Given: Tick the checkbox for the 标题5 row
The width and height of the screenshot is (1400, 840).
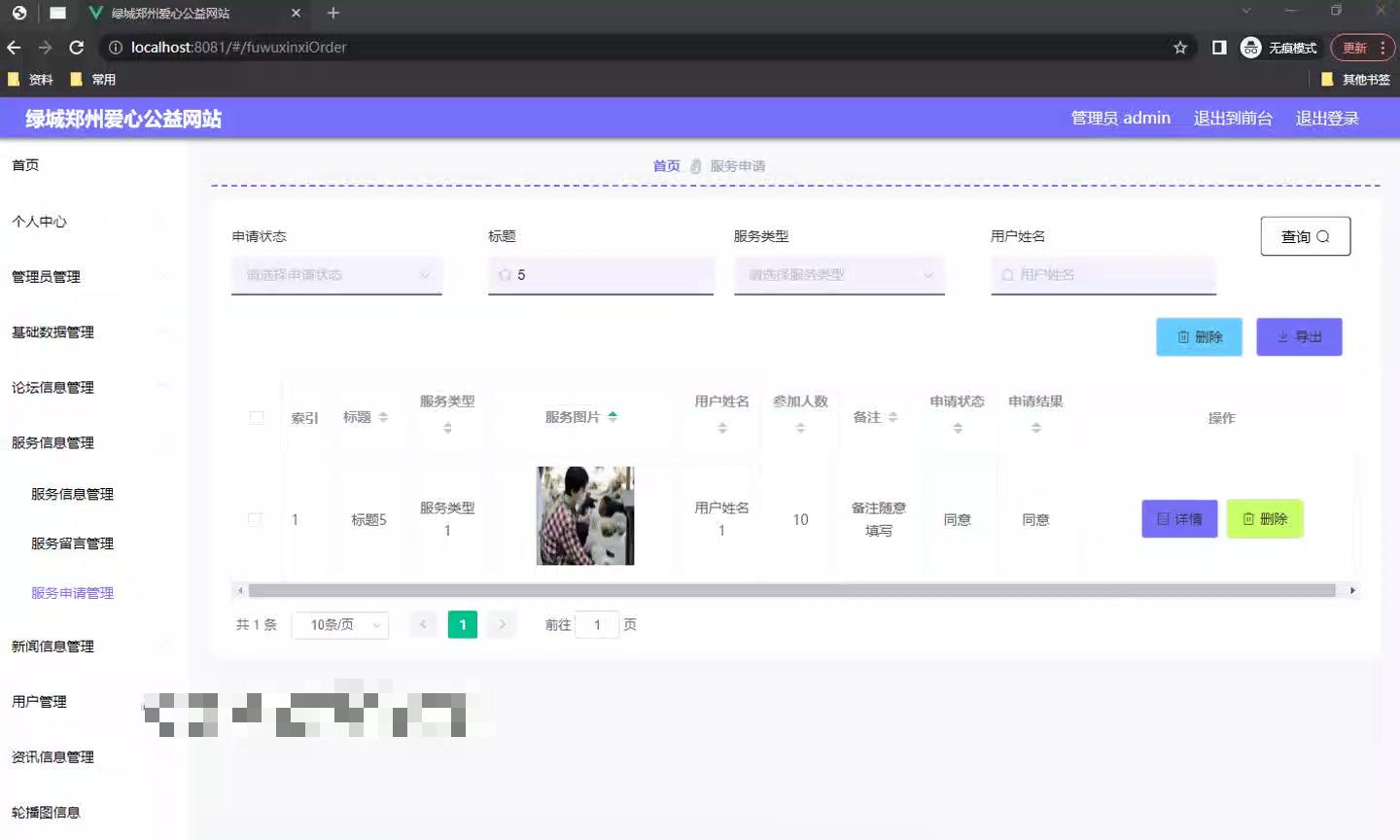Looking at the screenshot, I should pyautogui.click(x=255, y=519).
